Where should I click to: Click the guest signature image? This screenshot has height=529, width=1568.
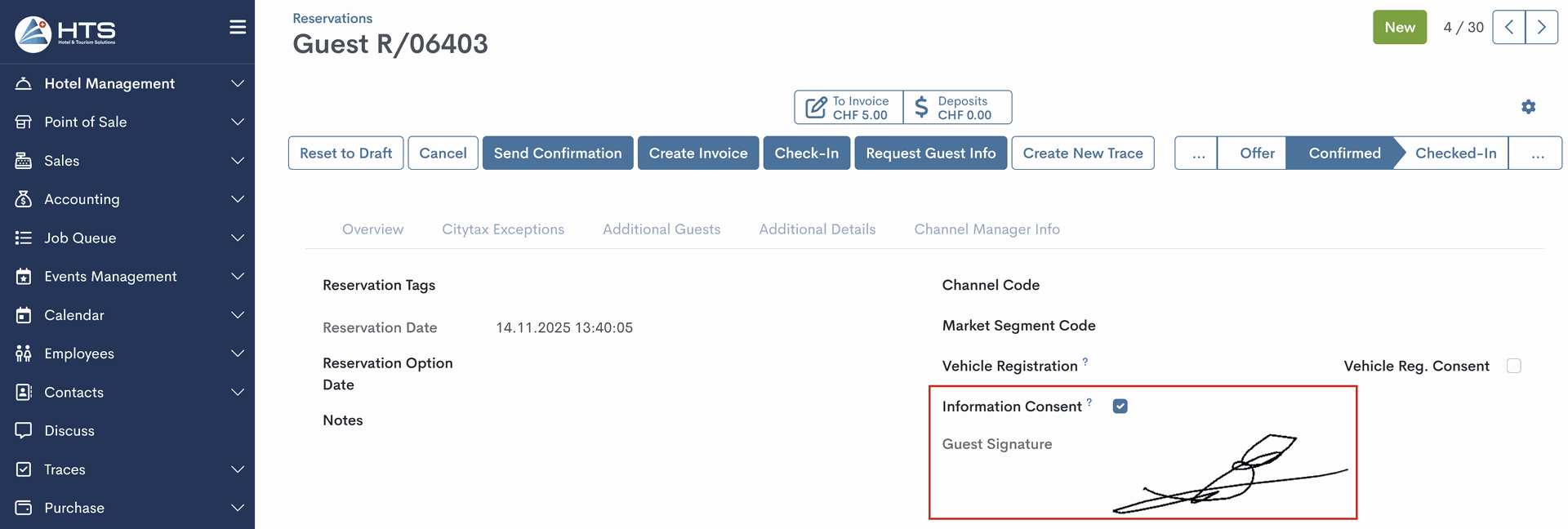click(1229, 475)
